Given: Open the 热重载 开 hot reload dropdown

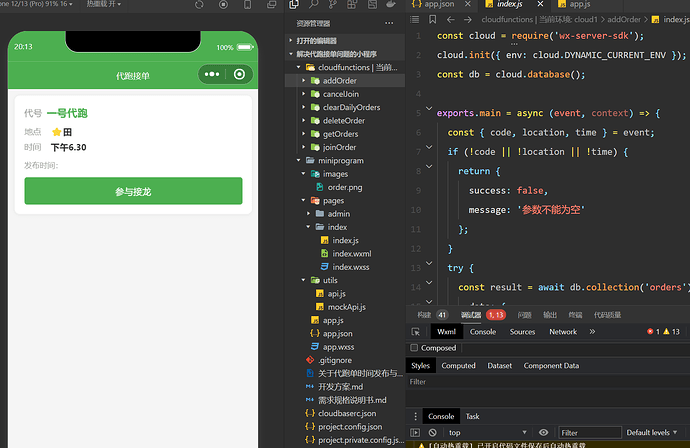Looking at the screenshot, I should pos(103,4).
